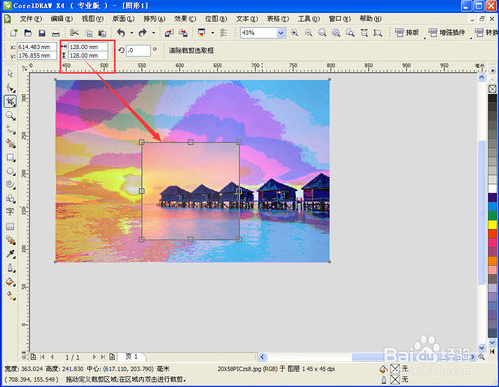Click the 增强插件 toolbar button
The height and width of the screenshot is (387, 499).
pyautogui.click(x=447, y=33)
